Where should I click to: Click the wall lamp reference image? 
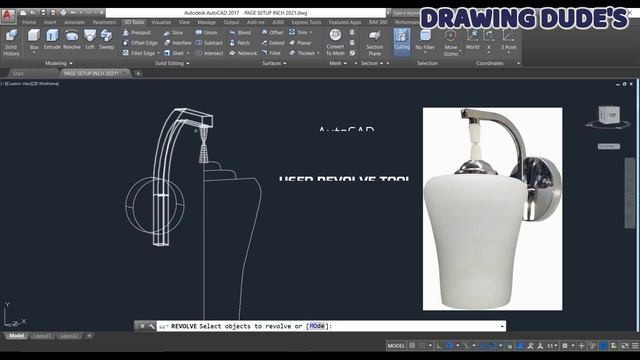point(493,209)
